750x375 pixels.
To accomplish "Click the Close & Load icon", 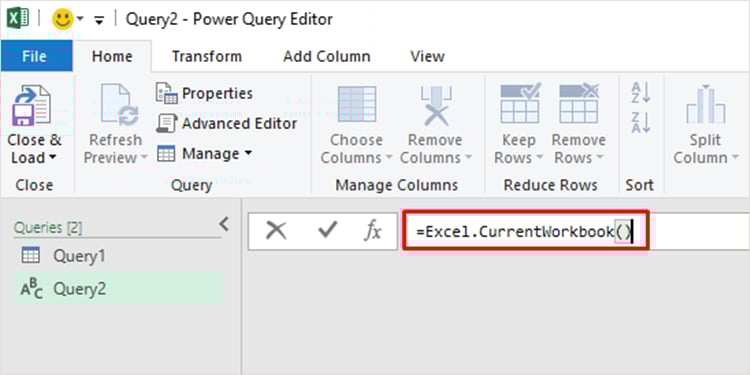I will click(33, 106).
